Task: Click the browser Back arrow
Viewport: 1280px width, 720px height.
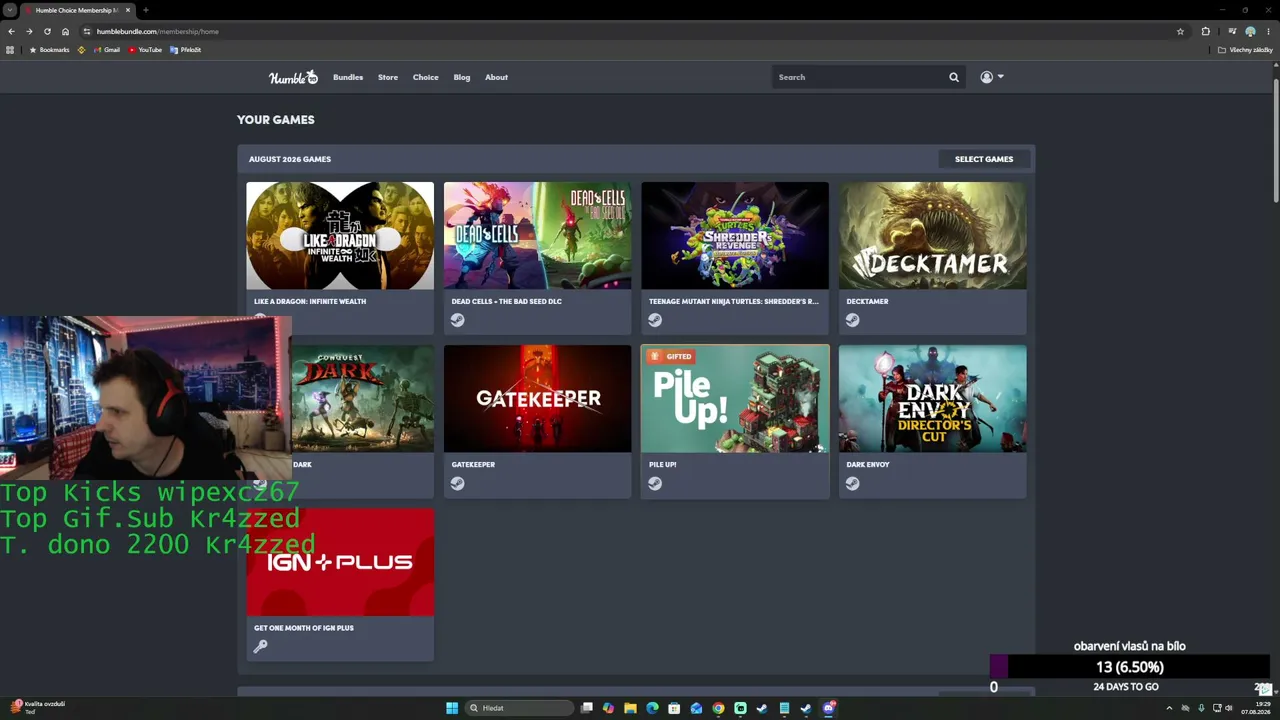Action: pos(11,31)
